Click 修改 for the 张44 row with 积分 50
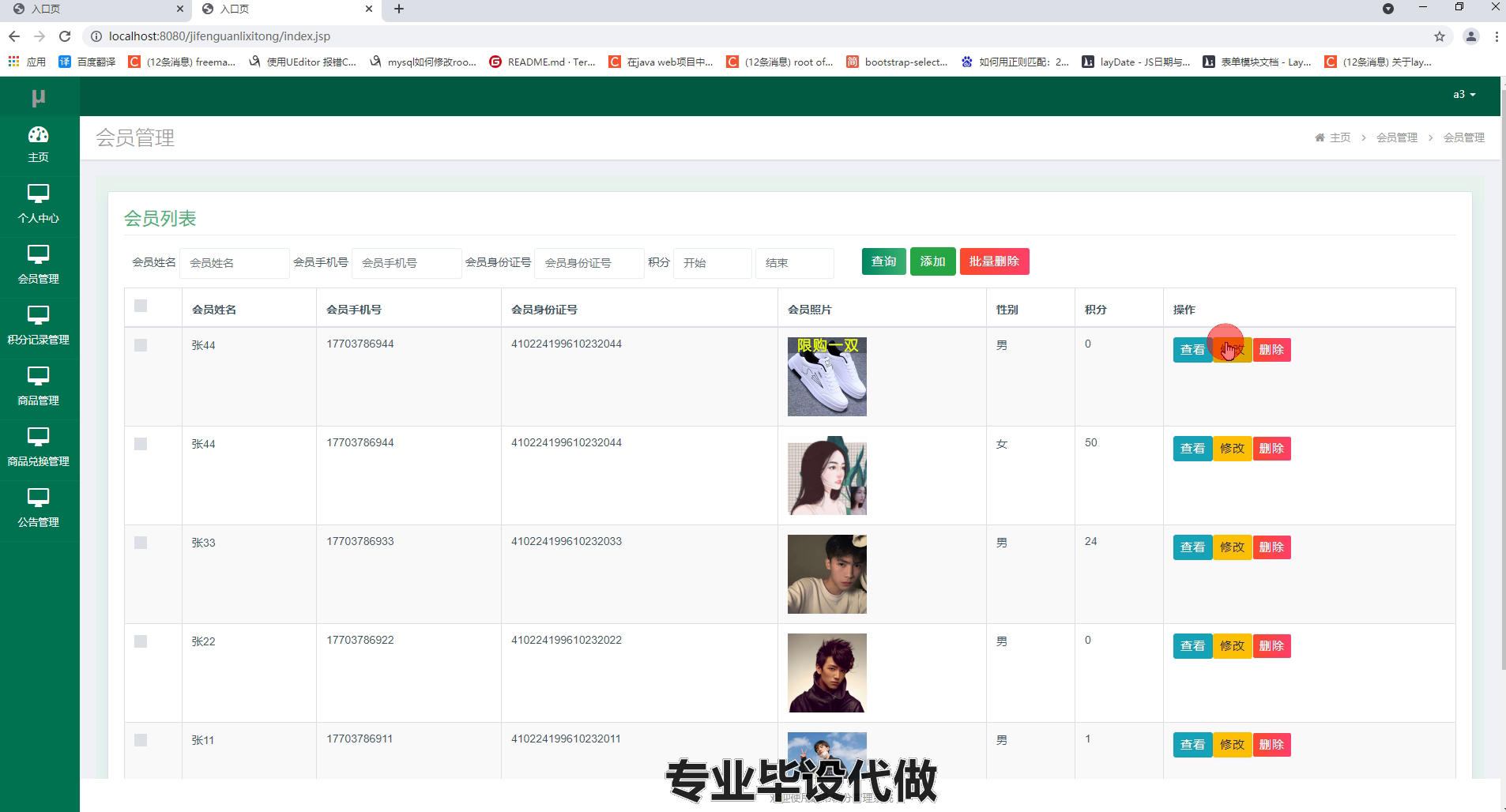This screenshot has width=1506, height=812. 1232,449
